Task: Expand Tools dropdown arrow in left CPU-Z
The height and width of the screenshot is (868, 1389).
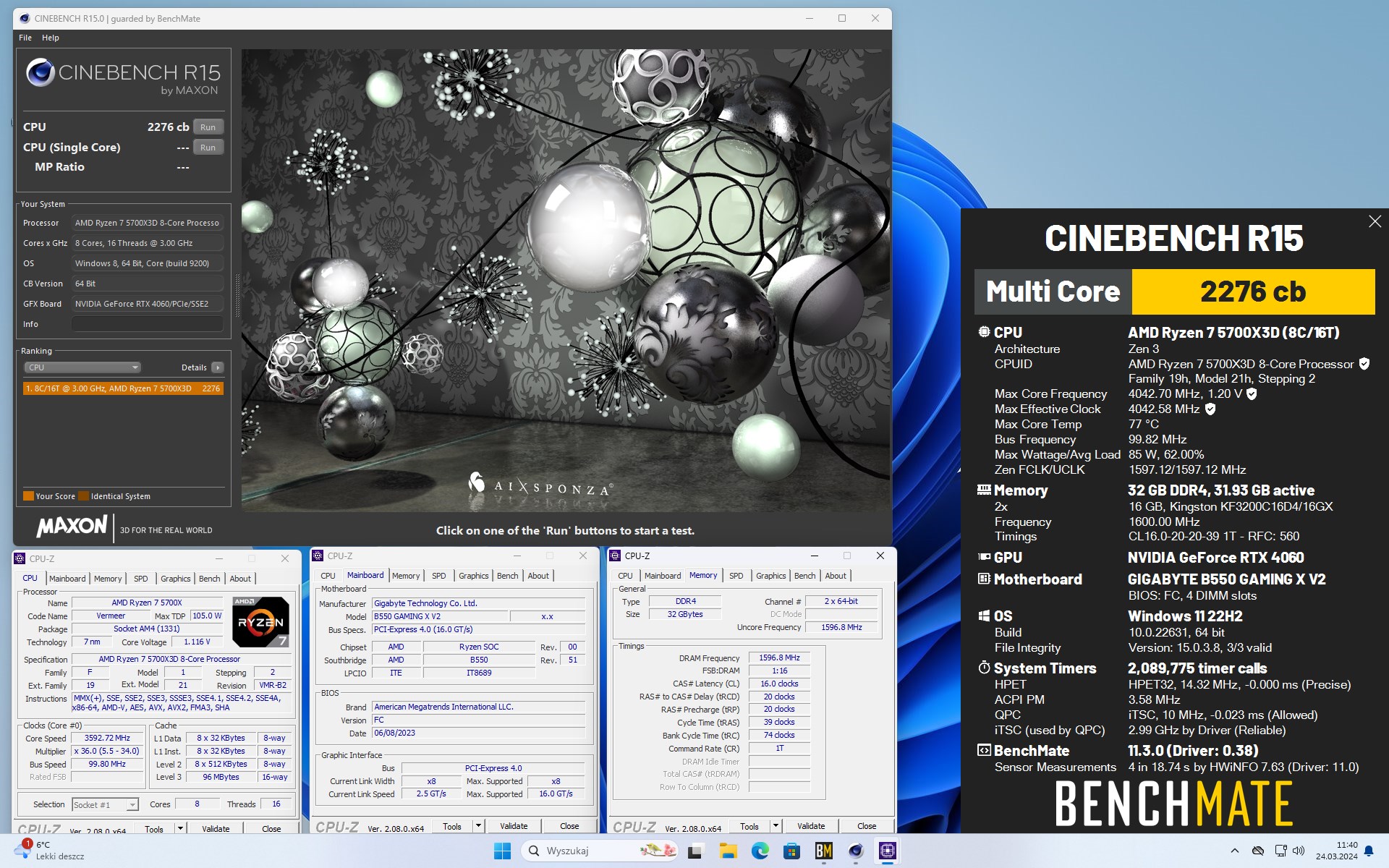Action: [181, 829]
